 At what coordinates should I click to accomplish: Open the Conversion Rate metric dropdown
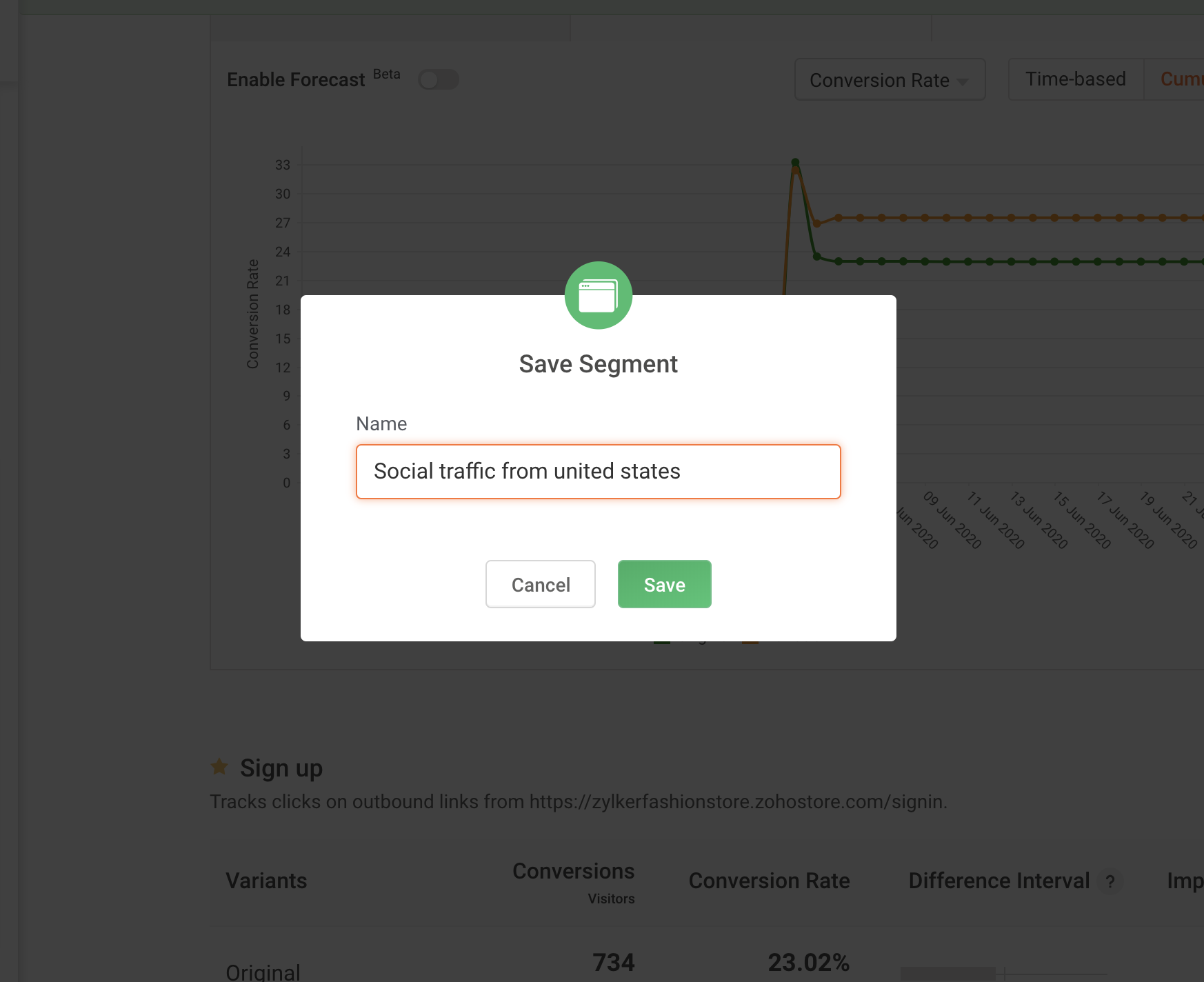coord(890,80)
